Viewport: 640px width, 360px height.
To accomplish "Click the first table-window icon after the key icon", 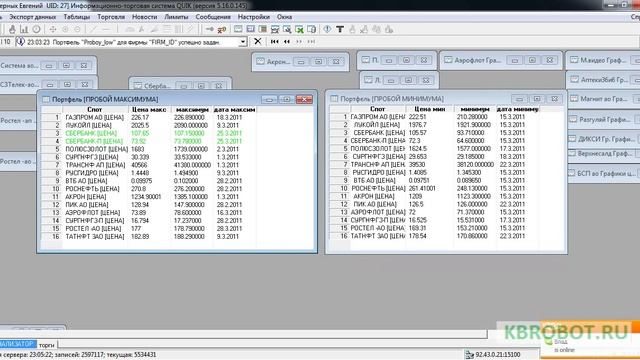I will (x=238, y=29).
